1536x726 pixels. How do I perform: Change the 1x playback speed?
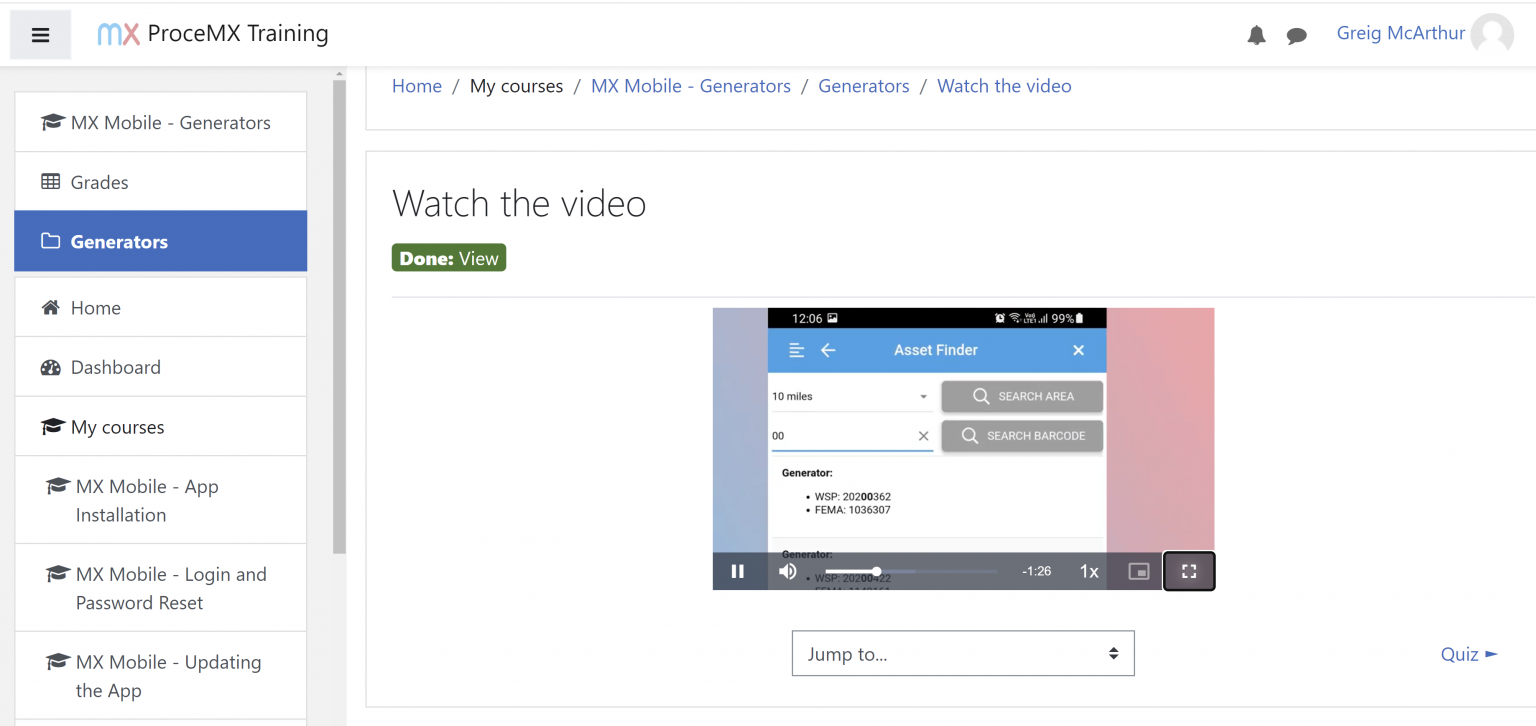click(1089, 571)
